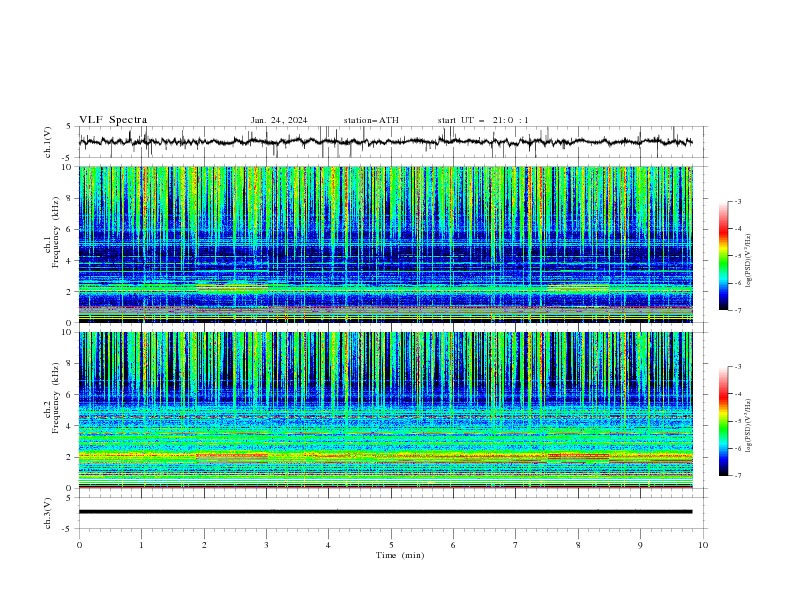This screenshot has width=792, height=612.
Task: Click the 4 kHz tick label on ch.1 axis
Action: (x=70, y=261)
